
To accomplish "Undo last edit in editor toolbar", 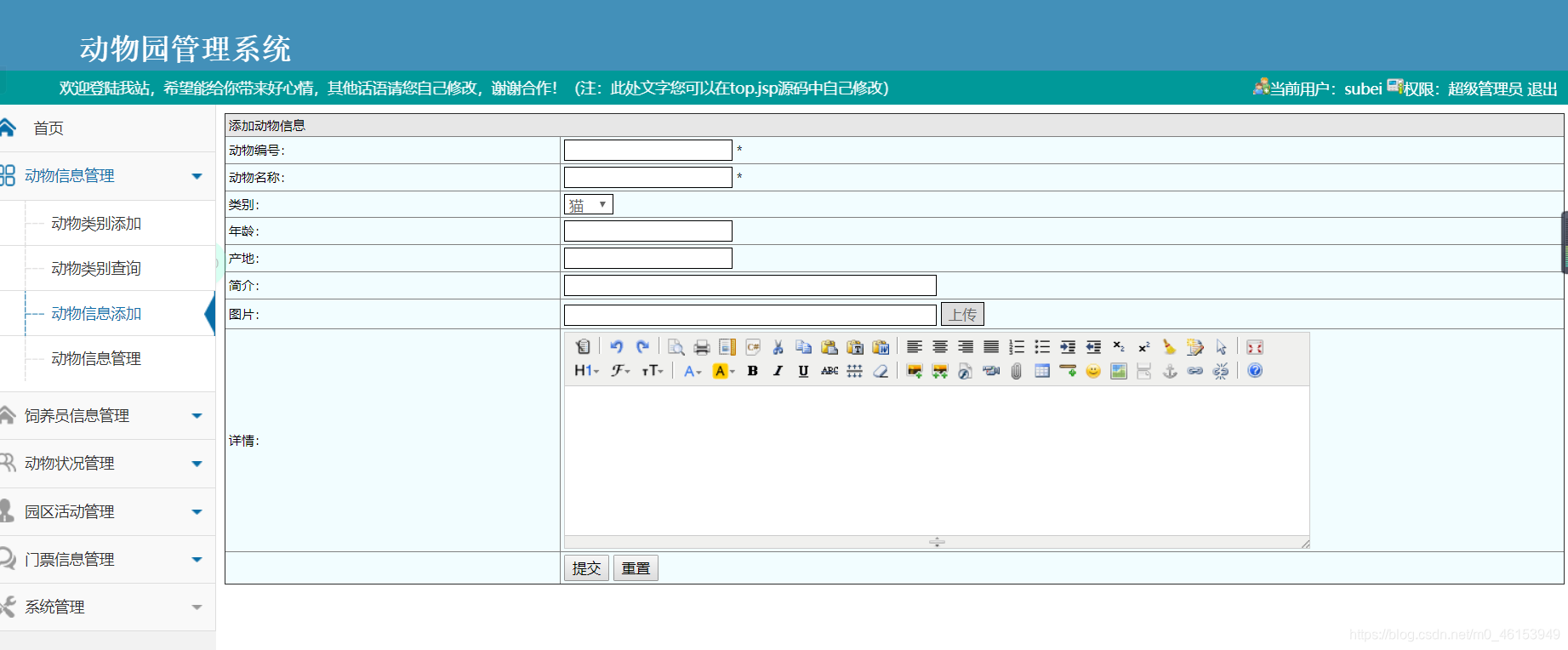I will [x=617, y=347].
